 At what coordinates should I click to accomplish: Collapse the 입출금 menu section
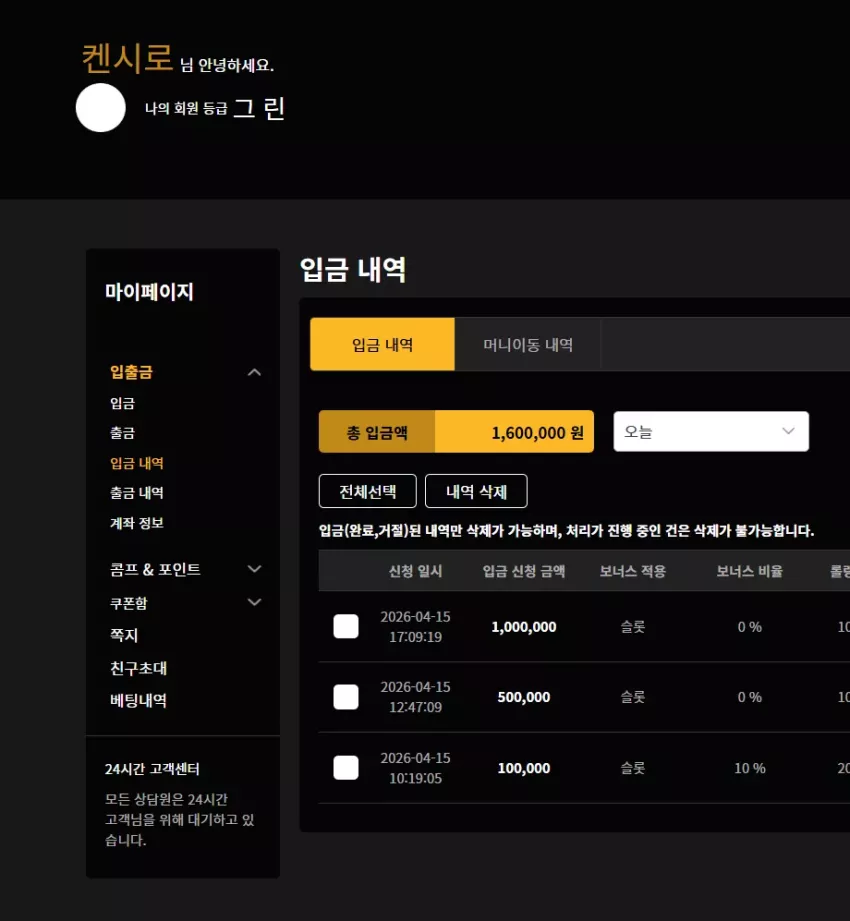(254, 372)
